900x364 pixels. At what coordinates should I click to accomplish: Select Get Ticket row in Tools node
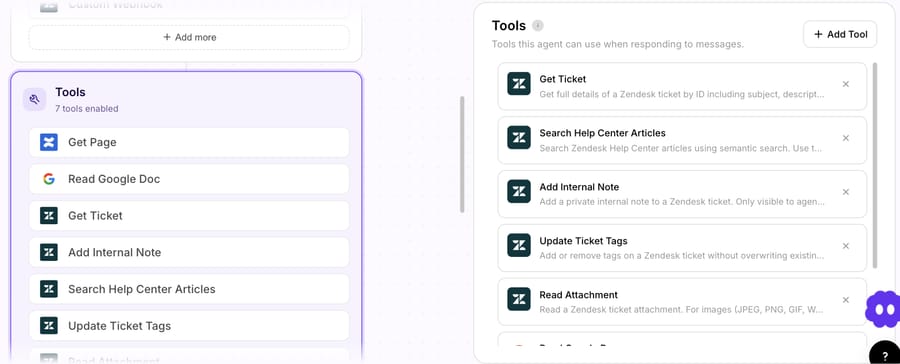point(189,216)
